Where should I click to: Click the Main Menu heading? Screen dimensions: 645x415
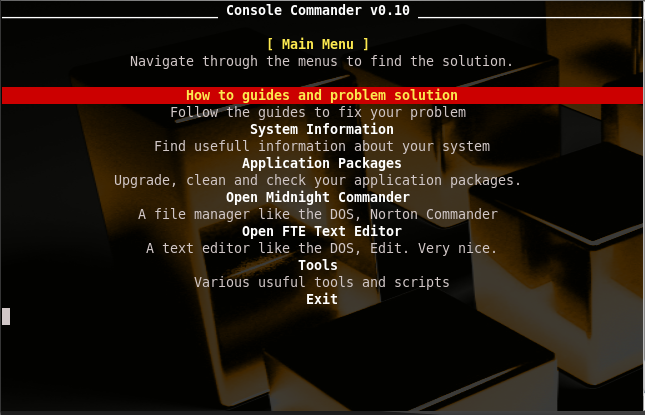coord(318,44)
